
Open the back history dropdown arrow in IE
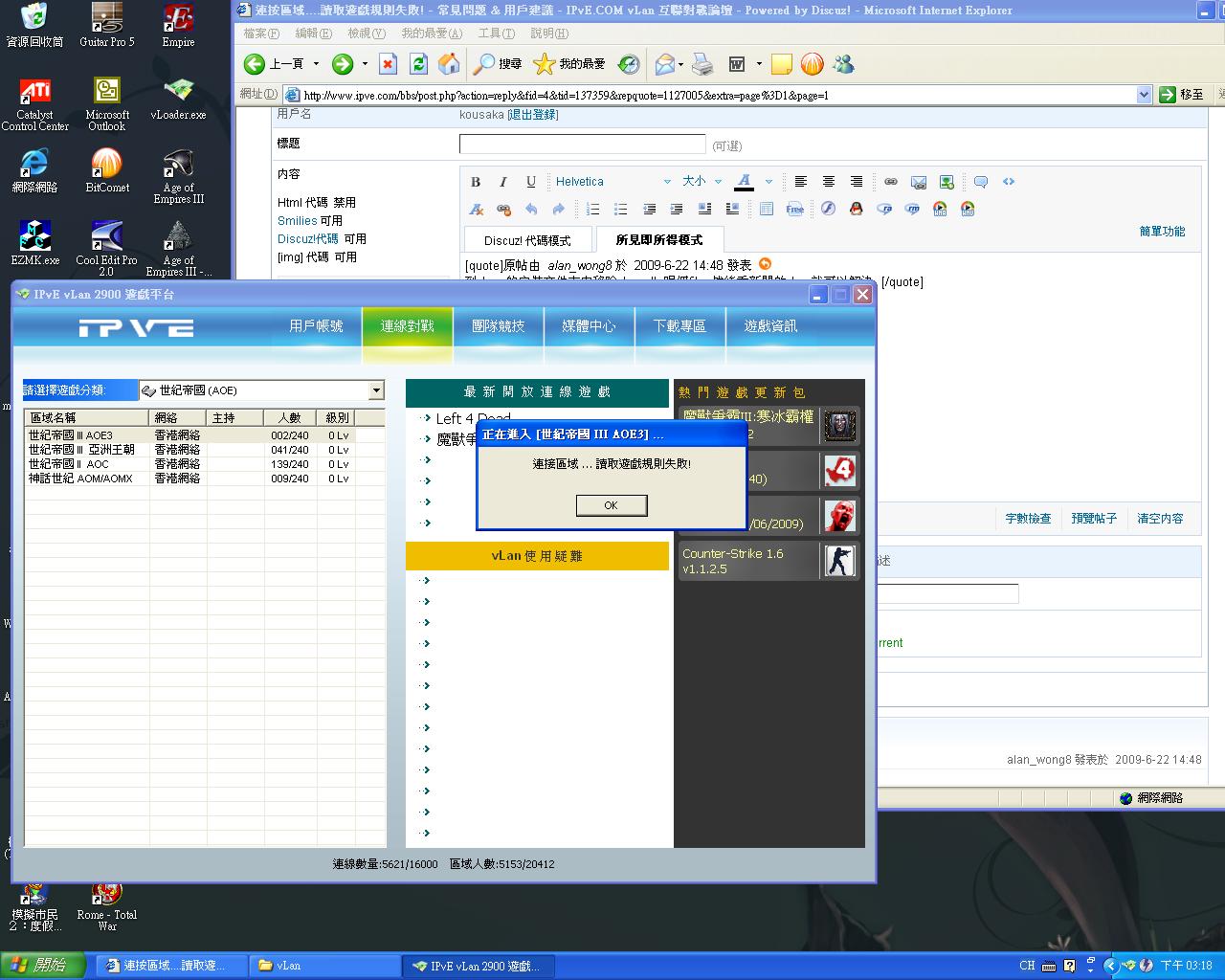coord(317,64)
